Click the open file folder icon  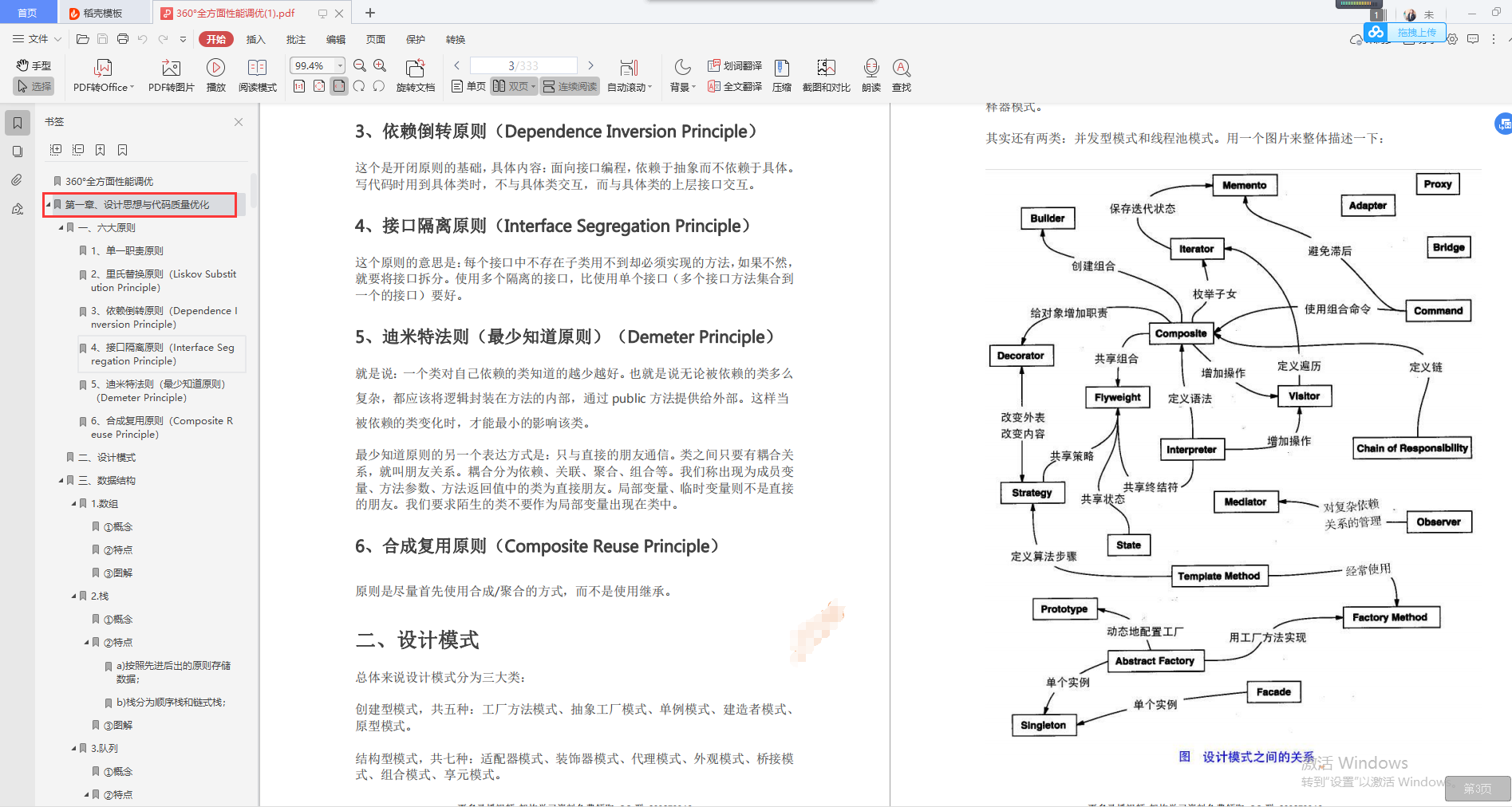pos(82,39)
